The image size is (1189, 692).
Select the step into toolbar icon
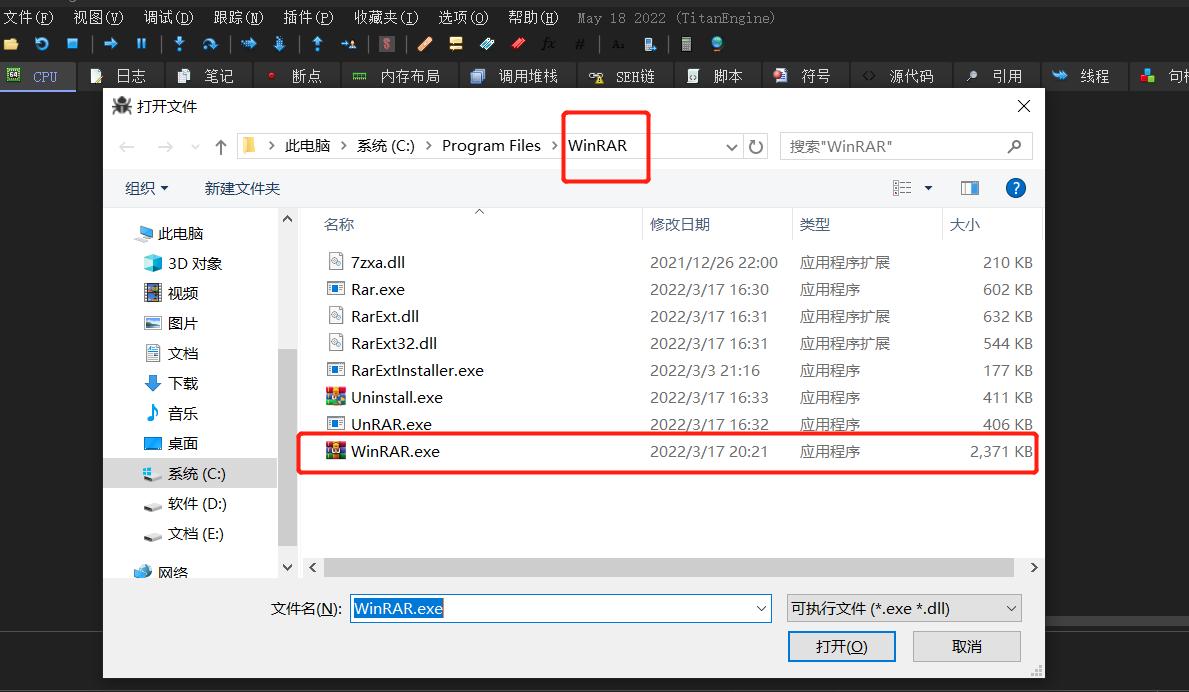tap(179, 44)
